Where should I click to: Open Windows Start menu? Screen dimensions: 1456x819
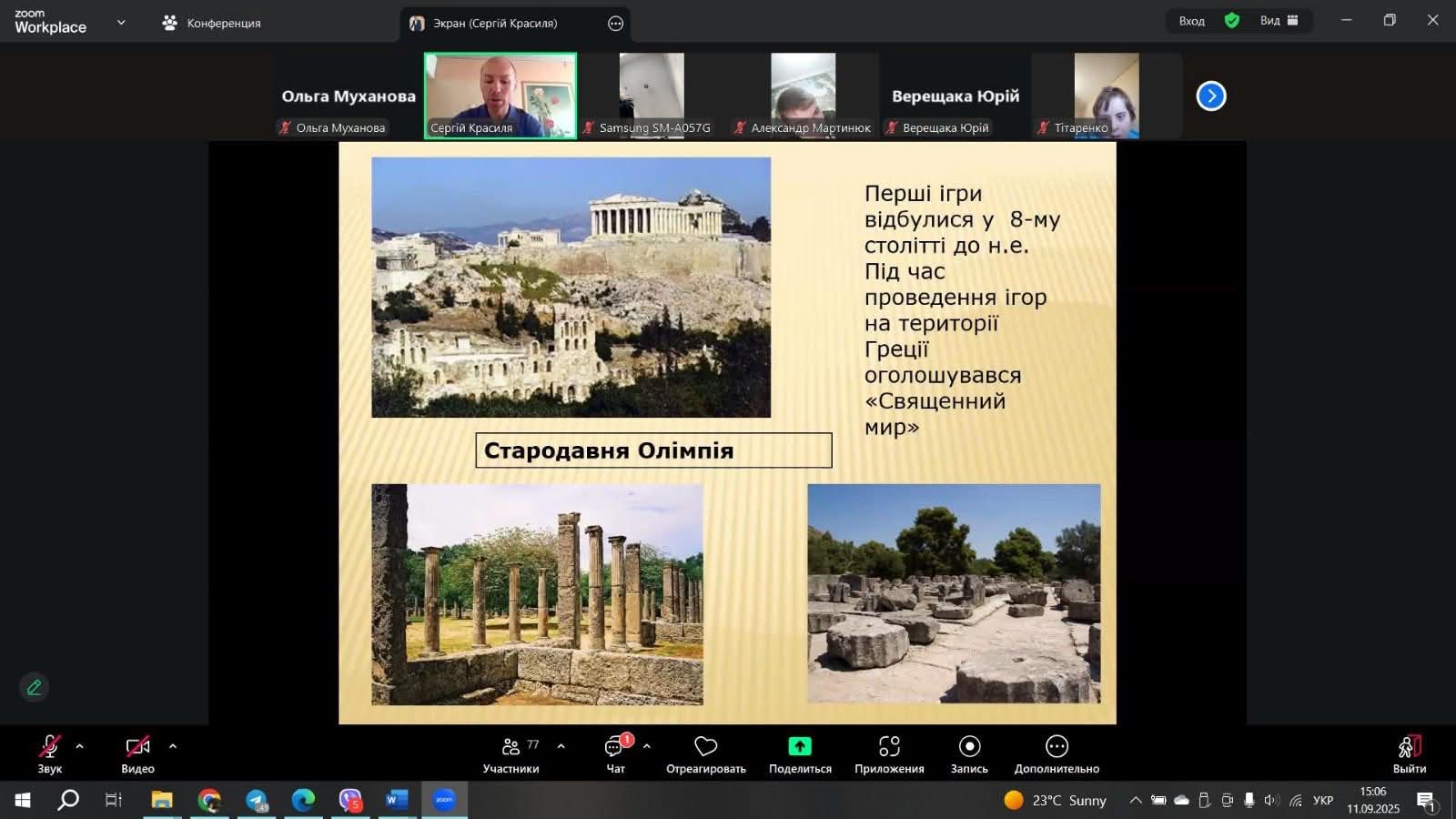(x=22, y=800)
